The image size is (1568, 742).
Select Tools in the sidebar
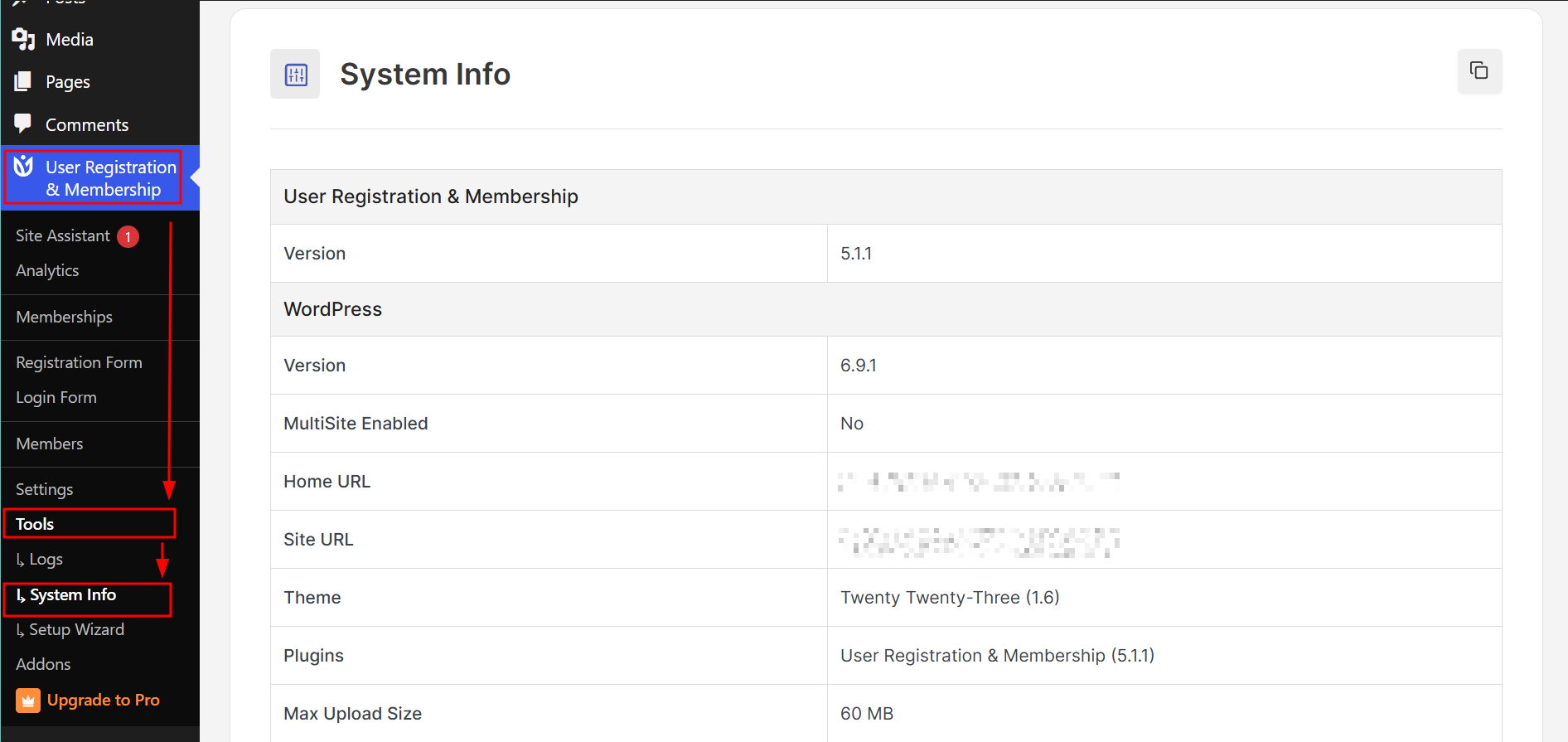point(35,524)
